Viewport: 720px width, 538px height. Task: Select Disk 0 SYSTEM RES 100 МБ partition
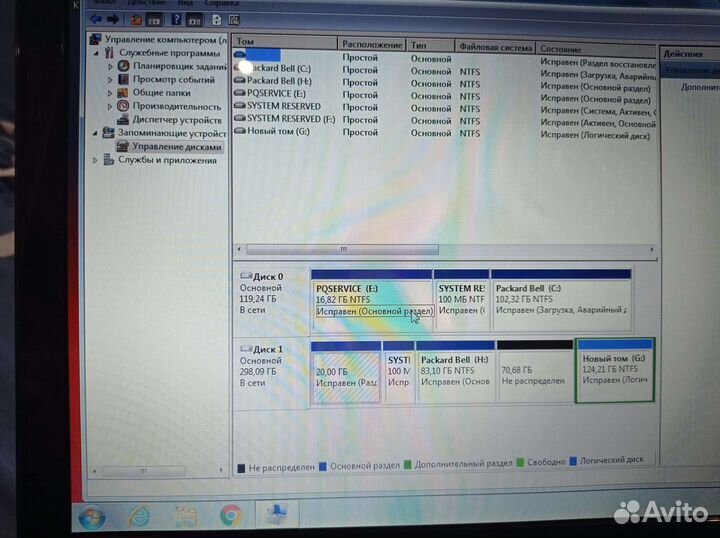click(461, 300)
